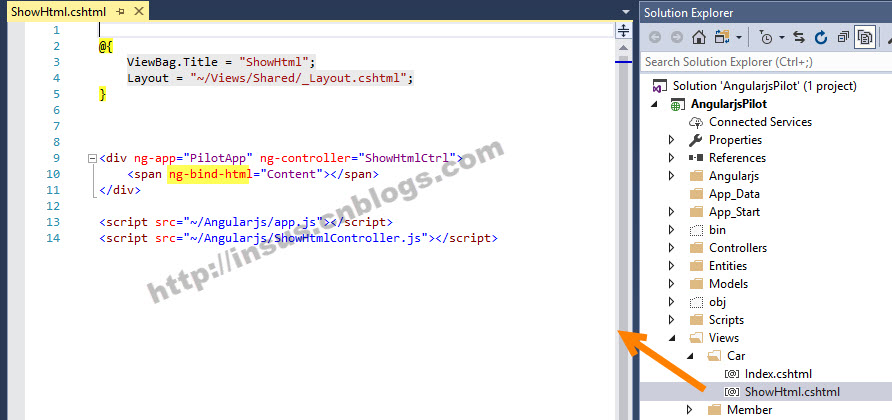Viewport: 892px width, 420px height.
Task: Expand the Scripts folder
Action: (x=671, y=320)
